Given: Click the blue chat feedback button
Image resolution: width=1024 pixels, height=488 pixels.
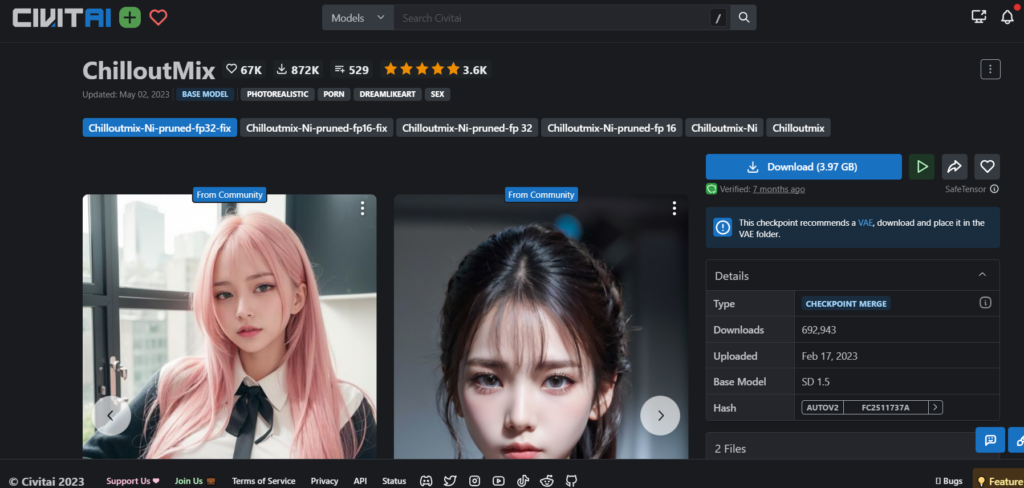Looking at the screenshot, I should 990,440.
